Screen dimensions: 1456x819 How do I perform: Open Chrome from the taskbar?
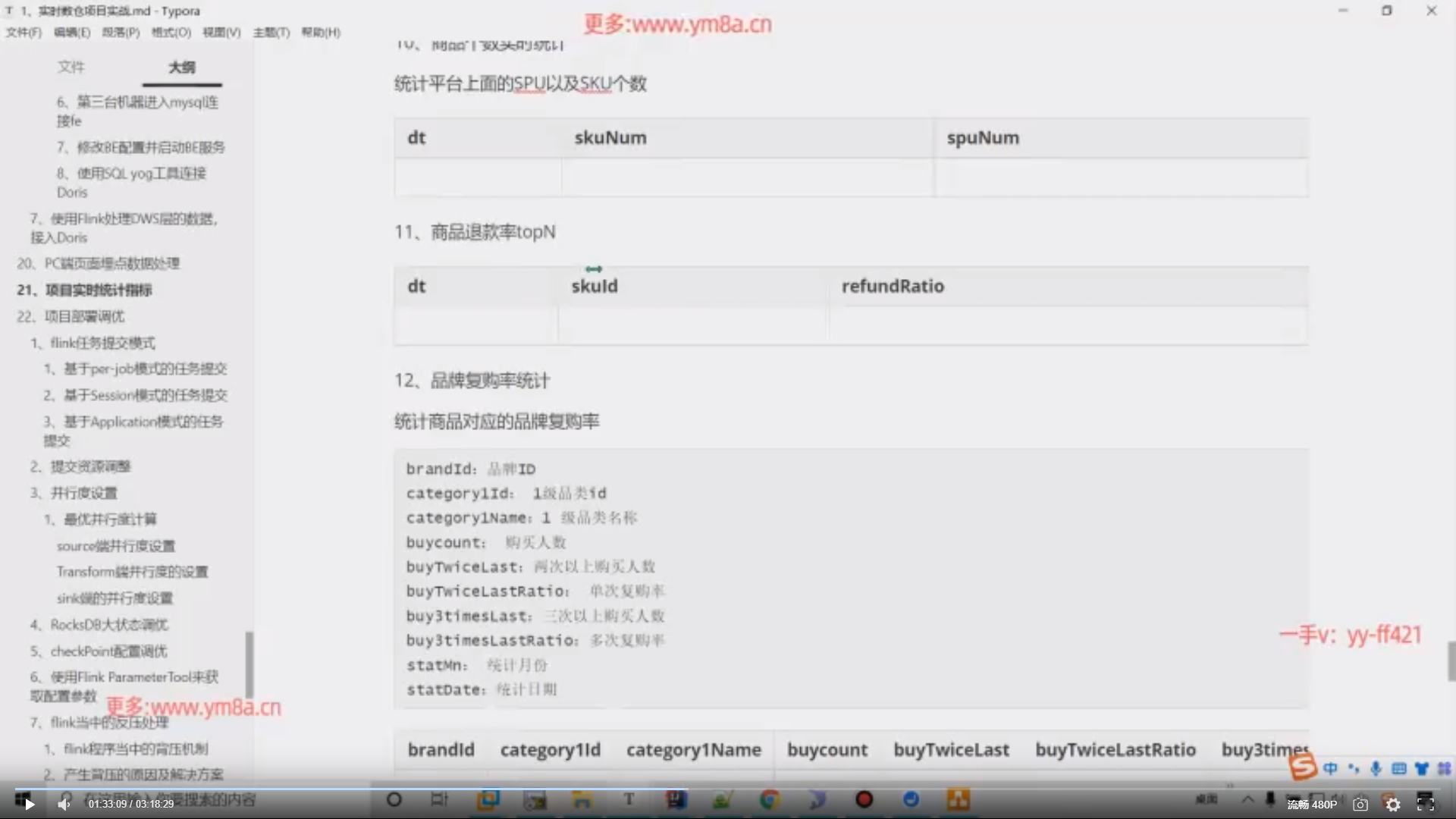coord(770,799)
